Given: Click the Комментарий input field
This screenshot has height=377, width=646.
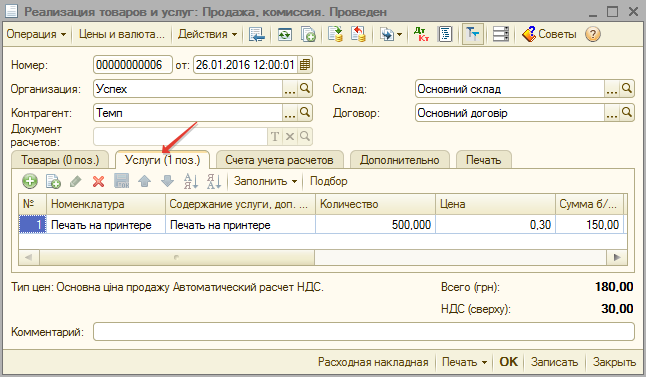Looking at the screenshot, I should click(363, 332).
